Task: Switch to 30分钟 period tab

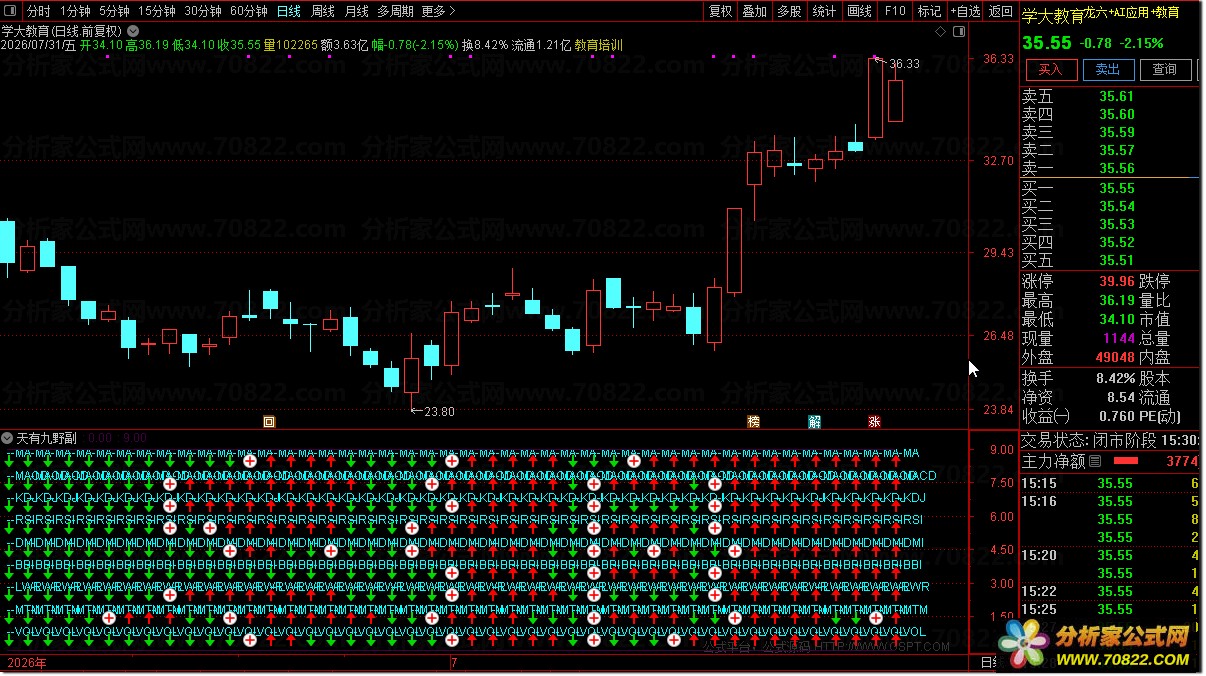Action: tap(203, 11)
